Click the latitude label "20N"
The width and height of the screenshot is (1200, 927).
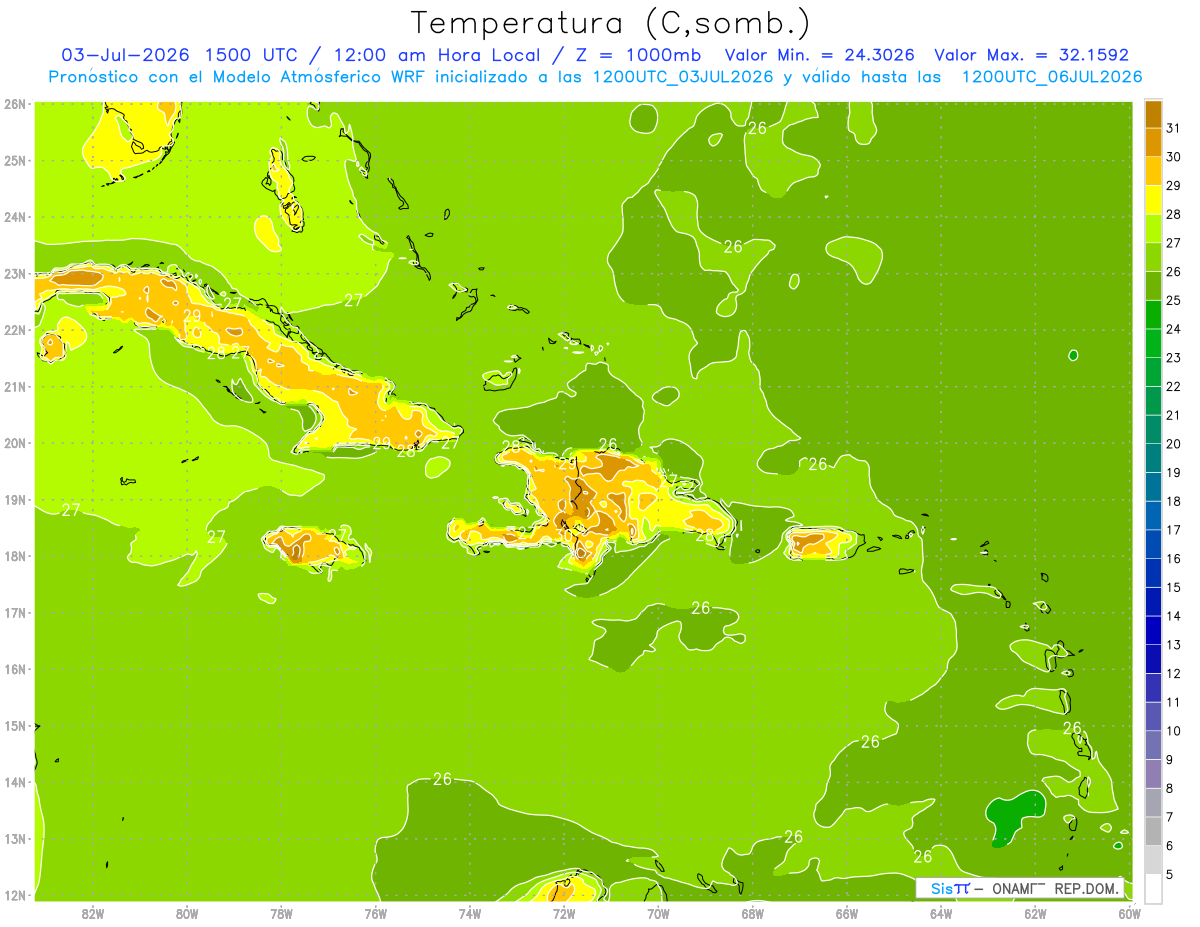14,443
